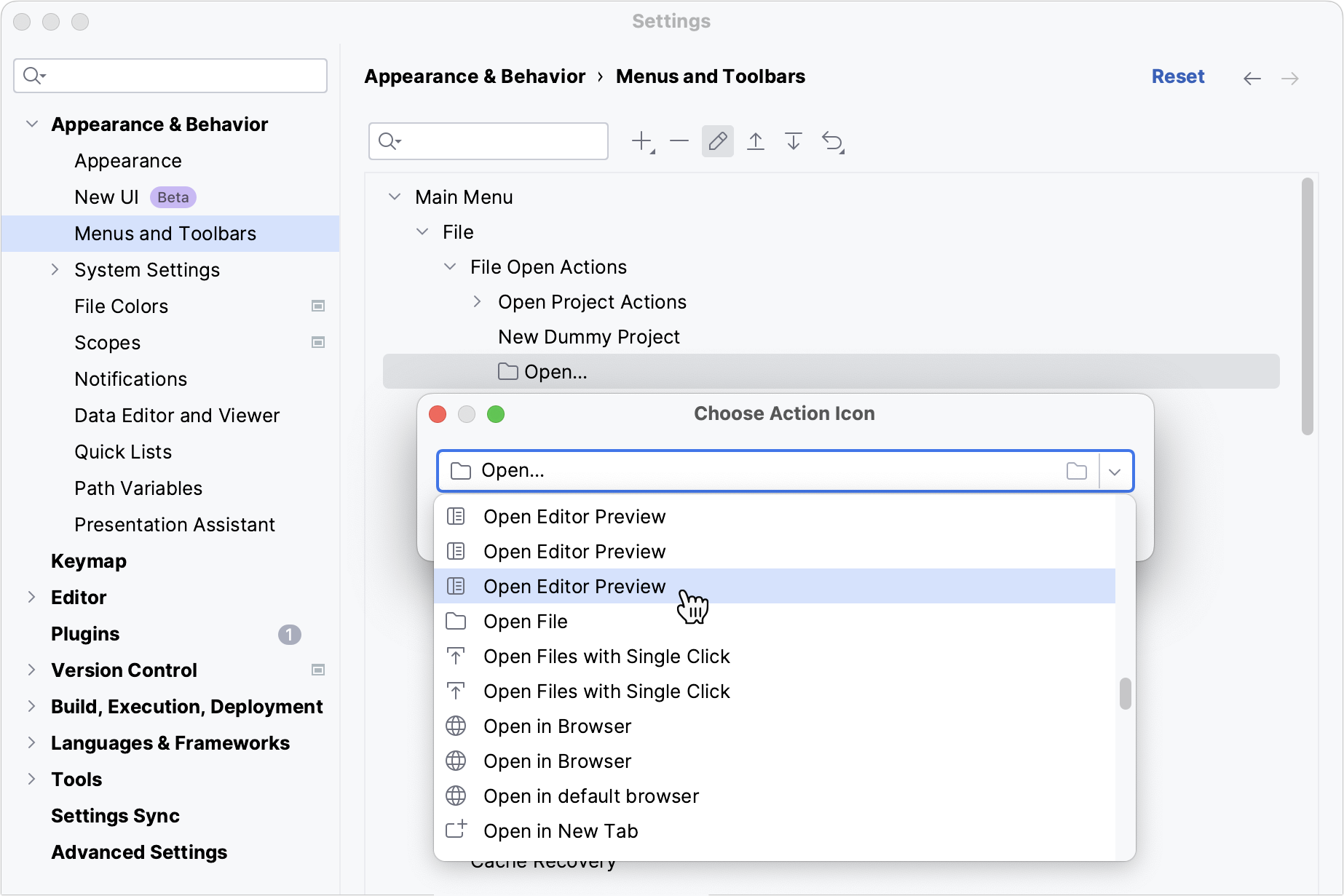
Task: Click the magnifier icon in actions search
Action: click(390, 141)
